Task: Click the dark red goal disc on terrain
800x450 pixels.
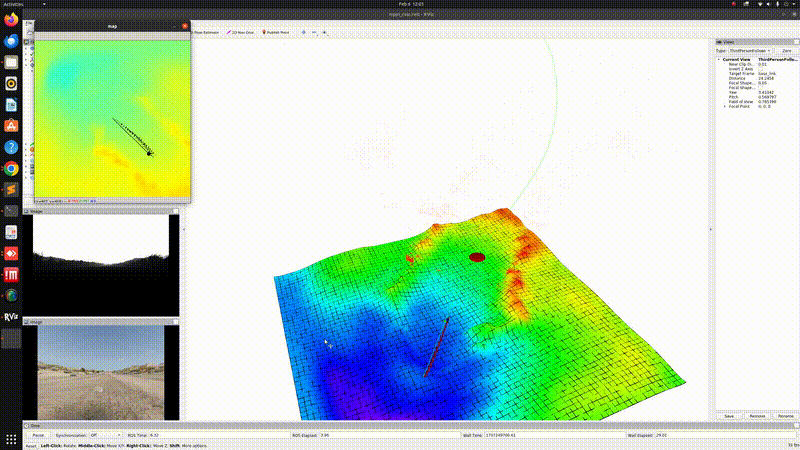Action: [477, 257]
